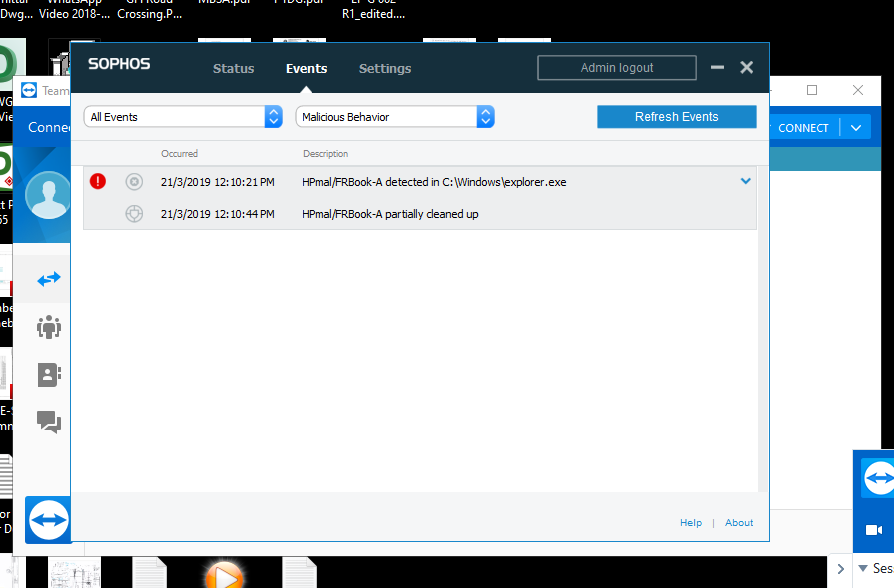Expand the HPmal/FRBook-A detection event chevron
The height and width of the screenshot is (588, 894).
pyautogui.click(x=745, y=182)
